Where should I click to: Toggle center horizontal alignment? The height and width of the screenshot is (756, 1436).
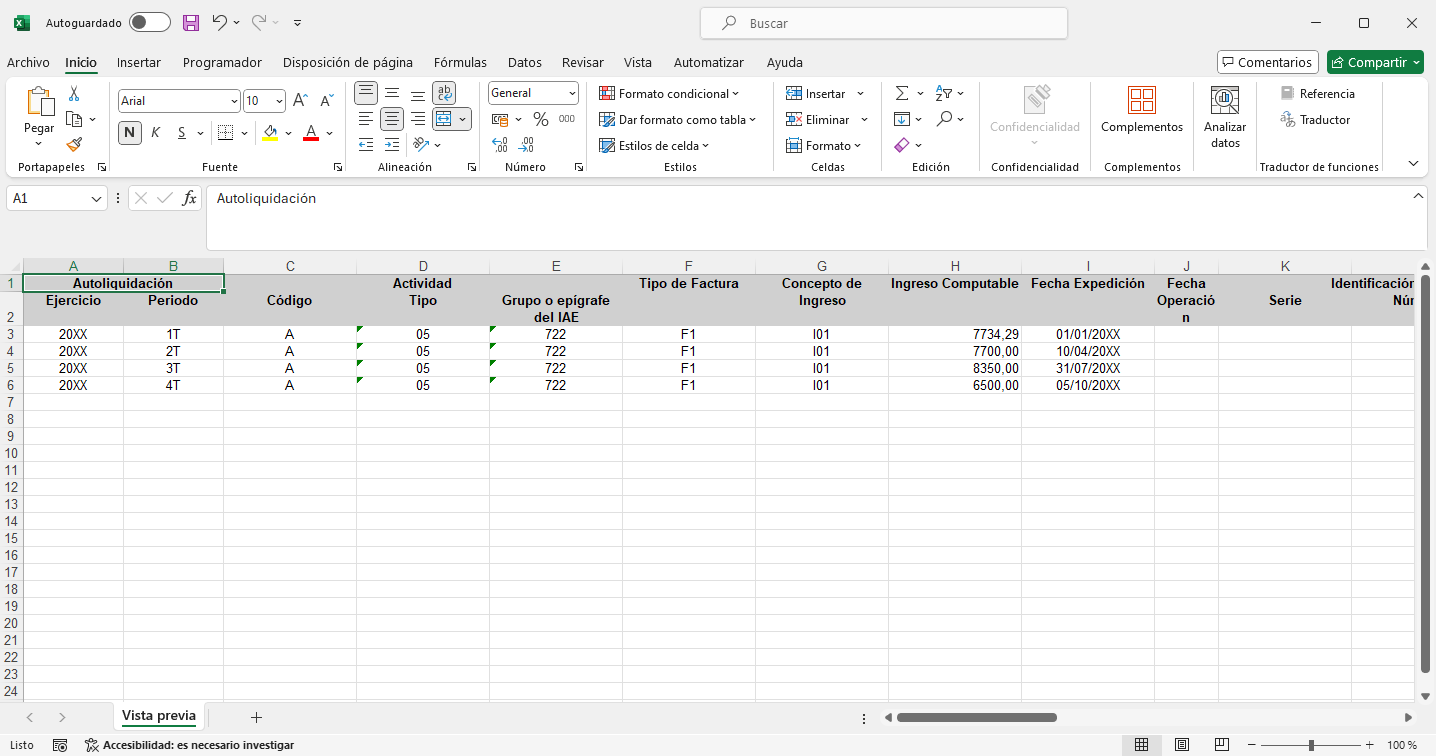392,119
